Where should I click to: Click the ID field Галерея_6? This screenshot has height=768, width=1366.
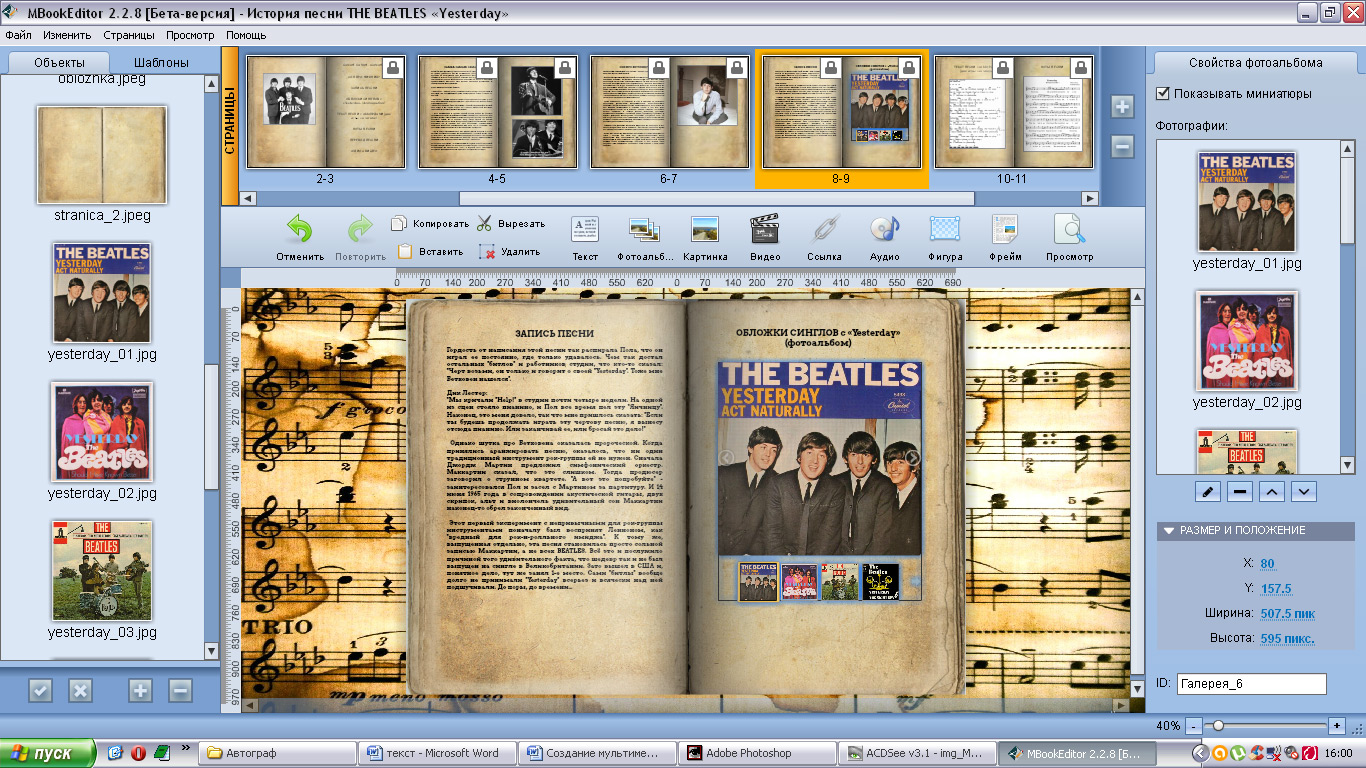click(x=1252, y=684)
